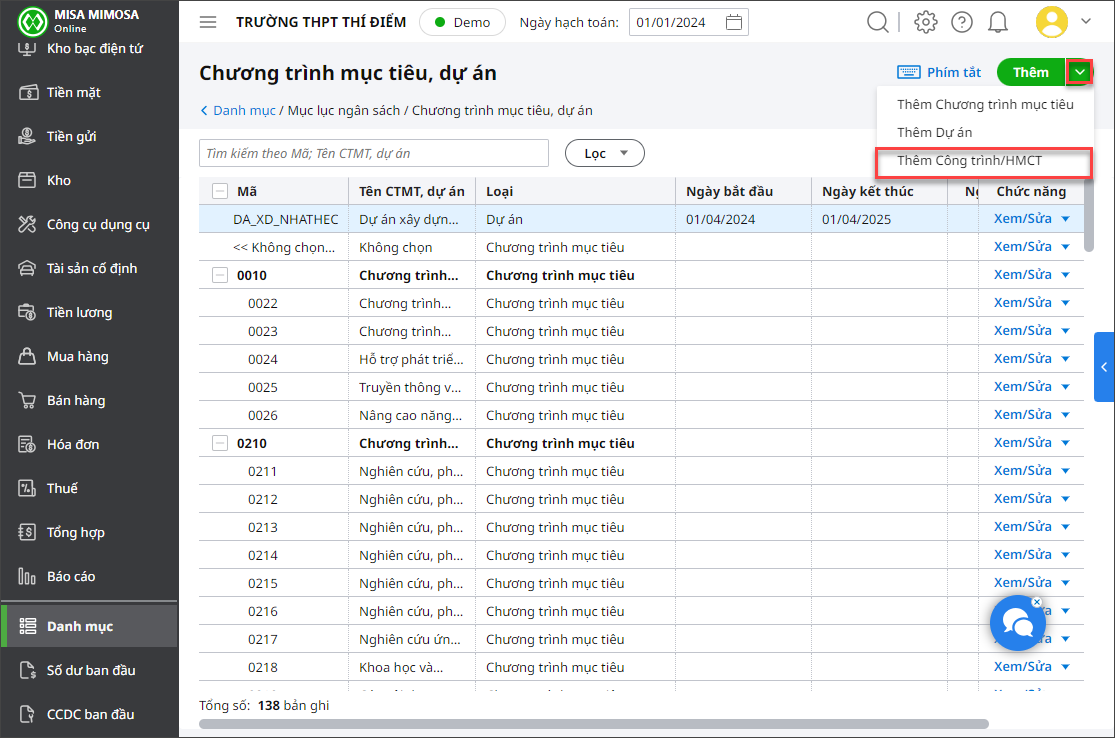Open settings gear icon in header
The height and width of the screenshot is (738, 1115).
coord(926,22)
